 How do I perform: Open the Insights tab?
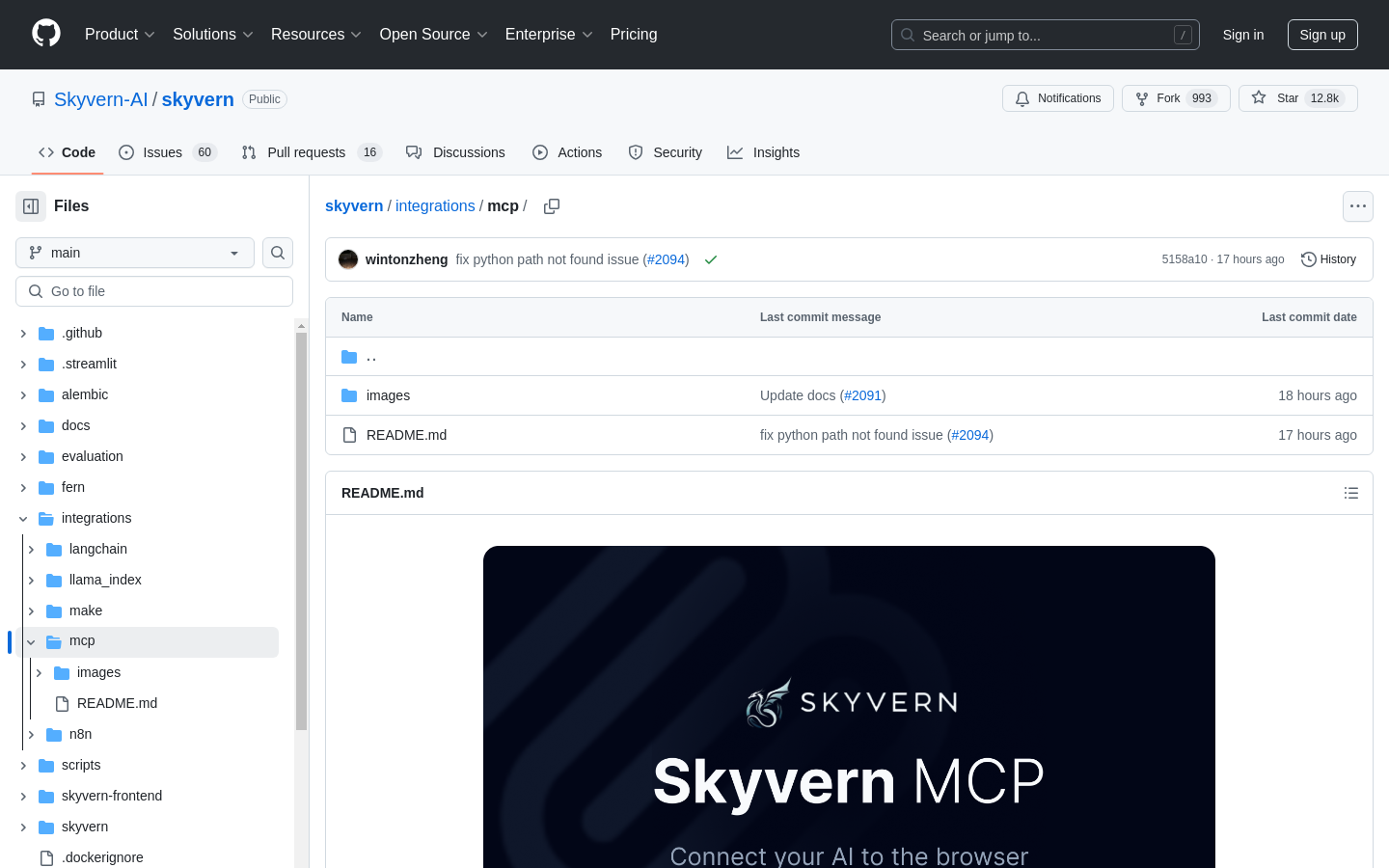[x=764, y=152]
